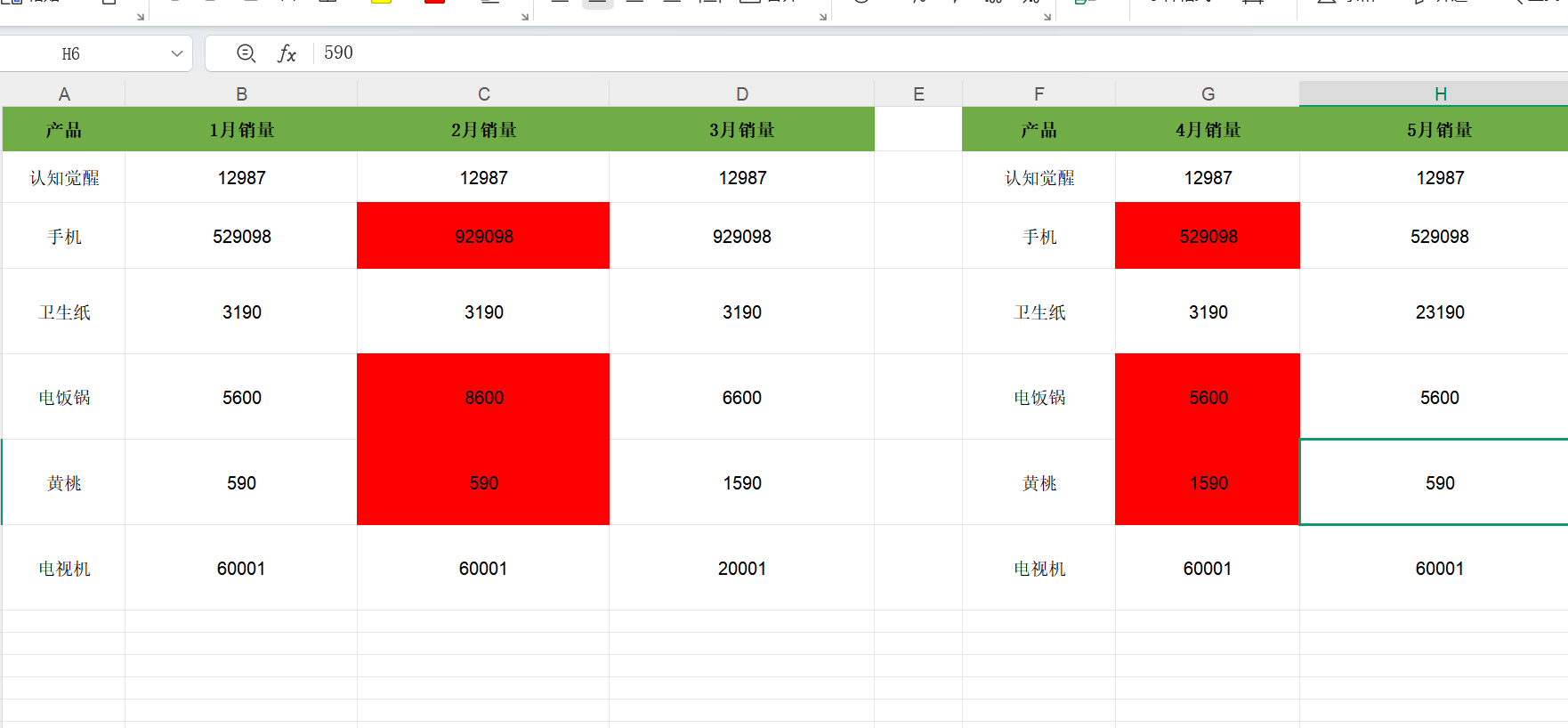This screenshot has width=1568, height=728.
Task: Select red cell 1590 in 4月销量
Action: (x=1208, y=482)
